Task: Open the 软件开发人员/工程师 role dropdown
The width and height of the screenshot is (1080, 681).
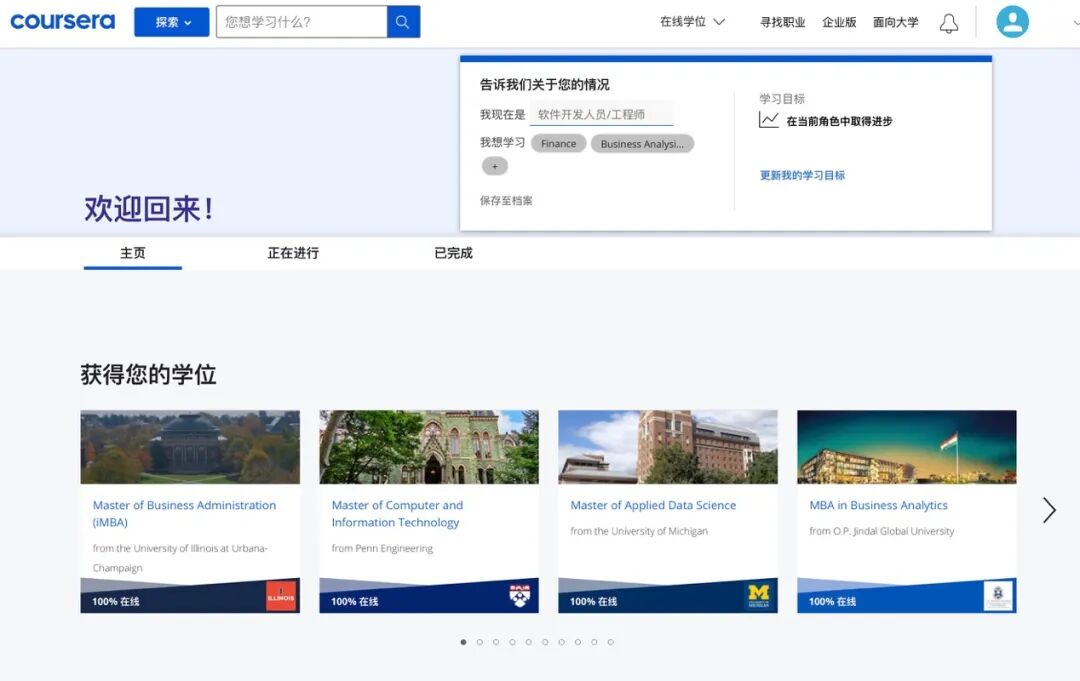Action: [601, 115]
